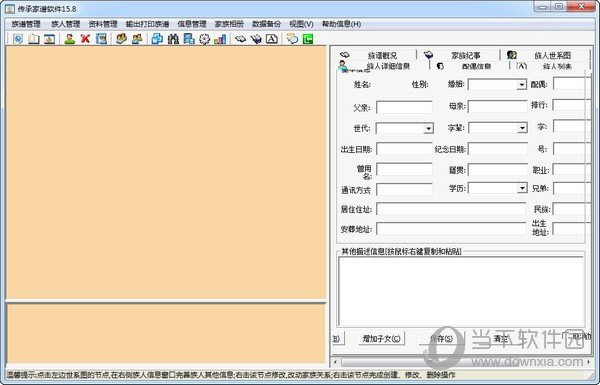This screenshot has height=385, width=600.
Task: Click the 父亲 input field
Action: [404, 108]
